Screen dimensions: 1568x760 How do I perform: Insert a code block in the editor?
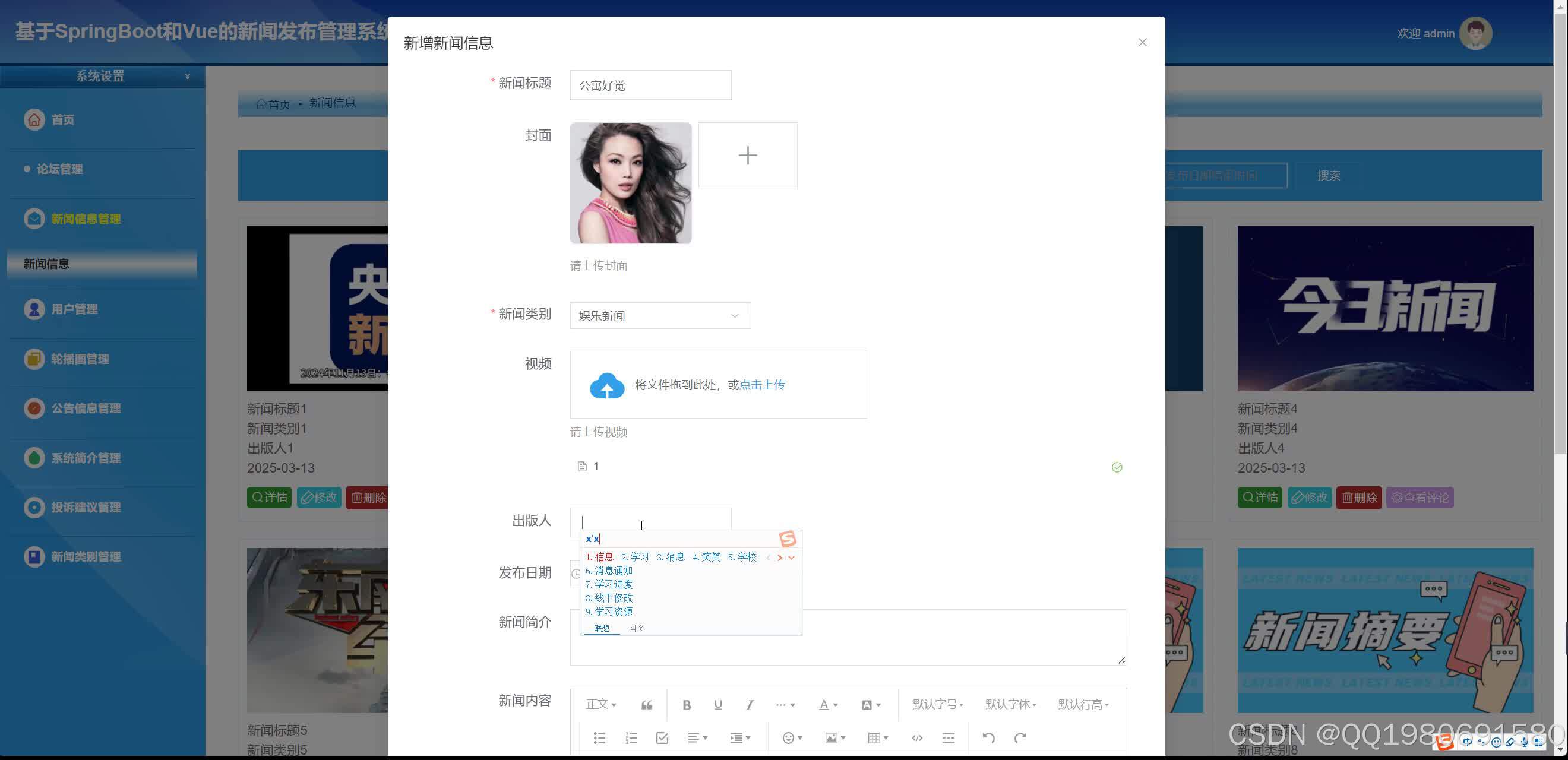917,737
